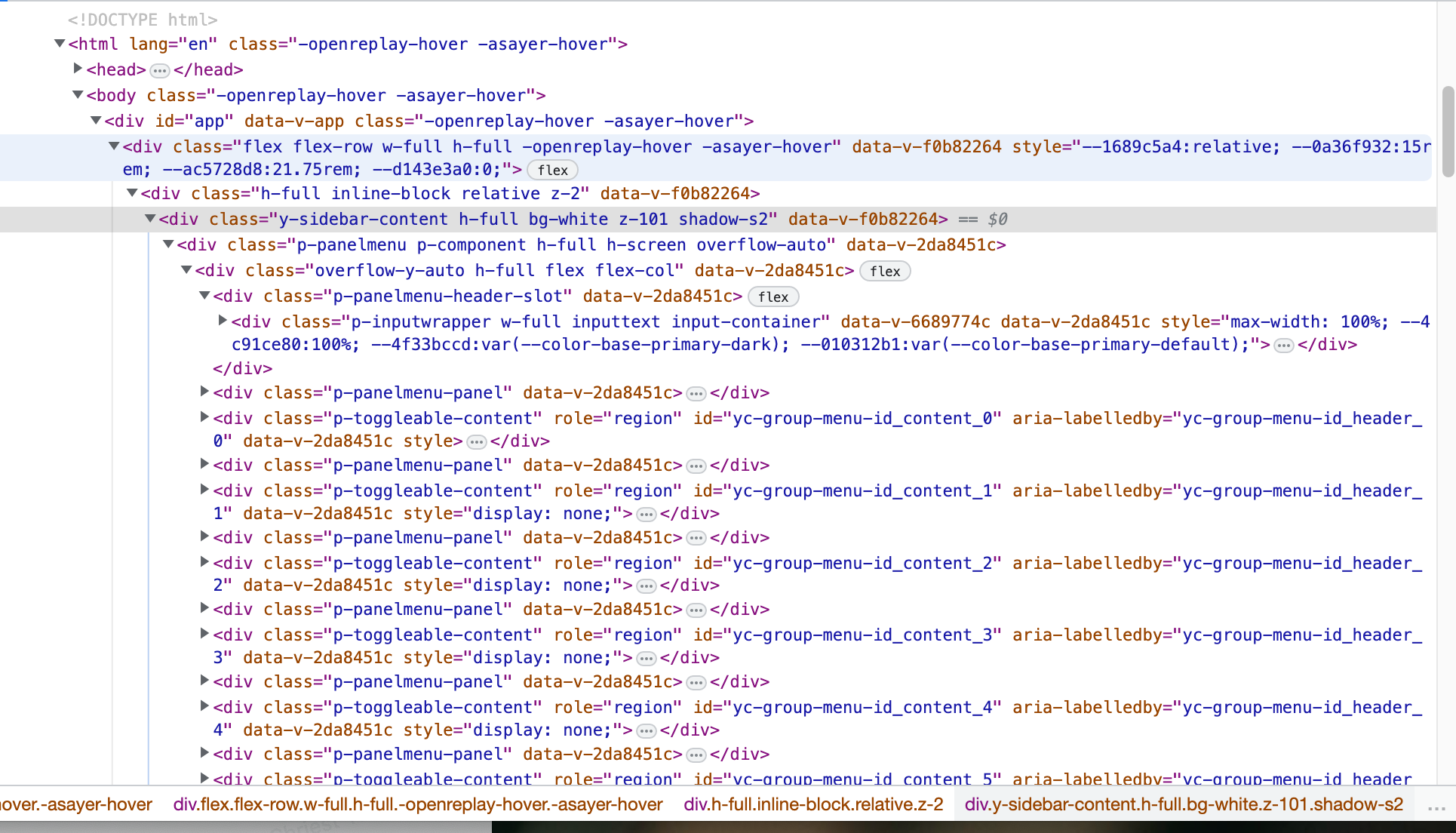The height and width of the screenshot is (833, 1456).
Task: Expand the p-inputwrapper div via its ellipsis icon
Action: pos(1283,346)
